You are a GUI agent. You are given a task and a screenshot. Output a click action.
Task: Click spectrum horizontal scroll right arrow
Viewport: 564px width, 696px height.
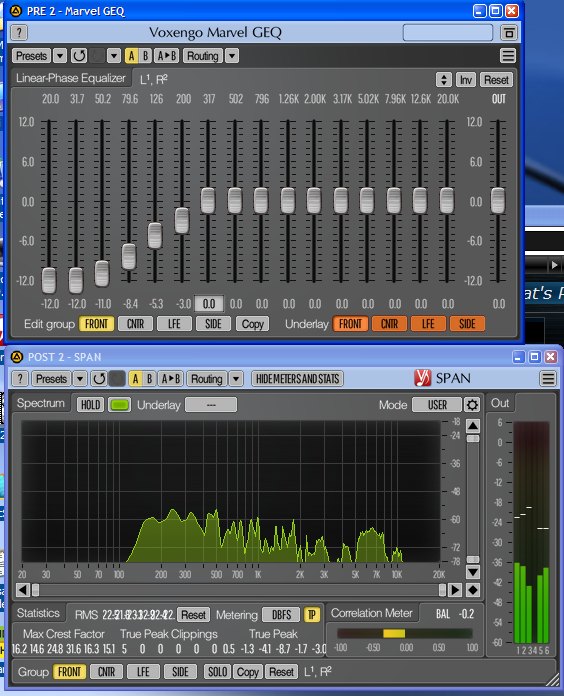[455, 590]
